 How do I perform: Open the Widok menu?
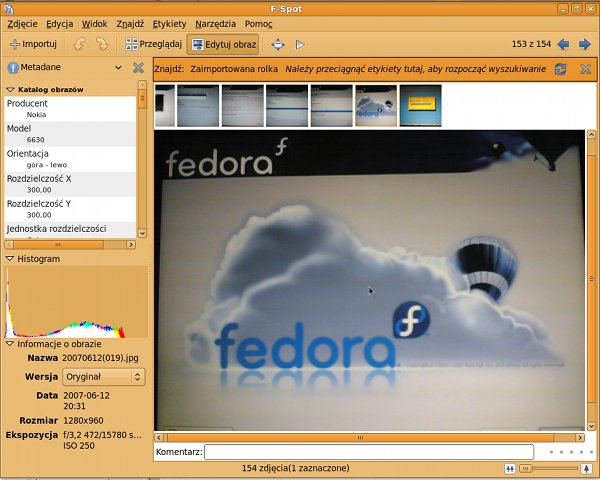click(x=95, y=24)
